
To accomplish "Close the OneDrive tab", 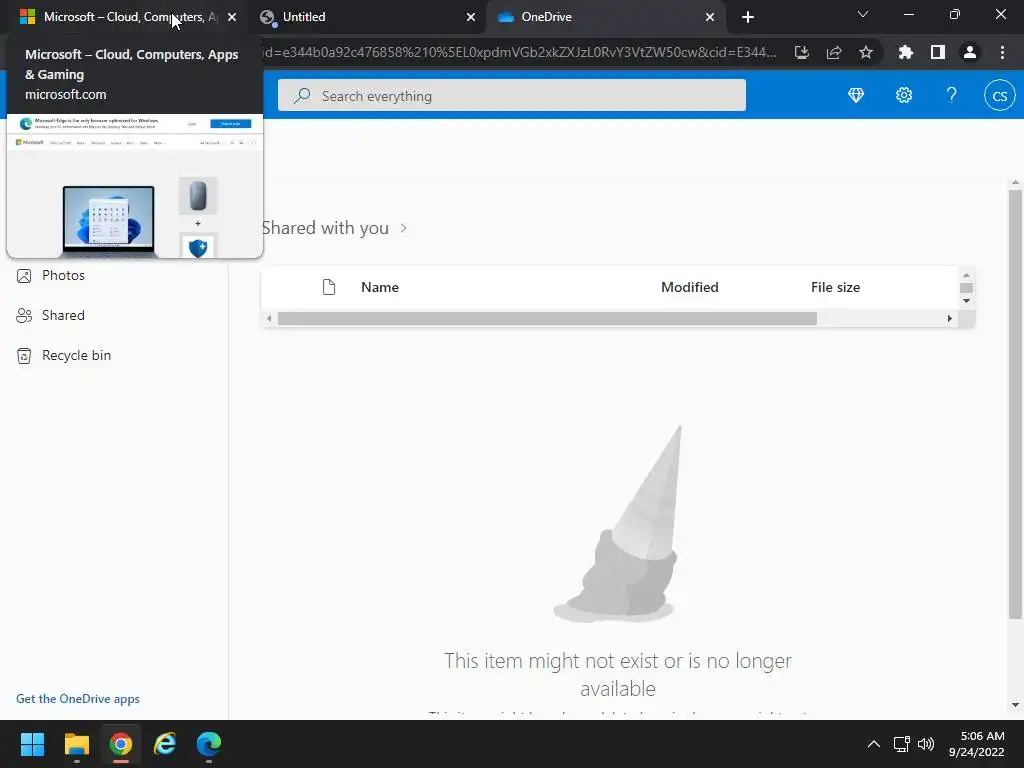I will [710, 17].
